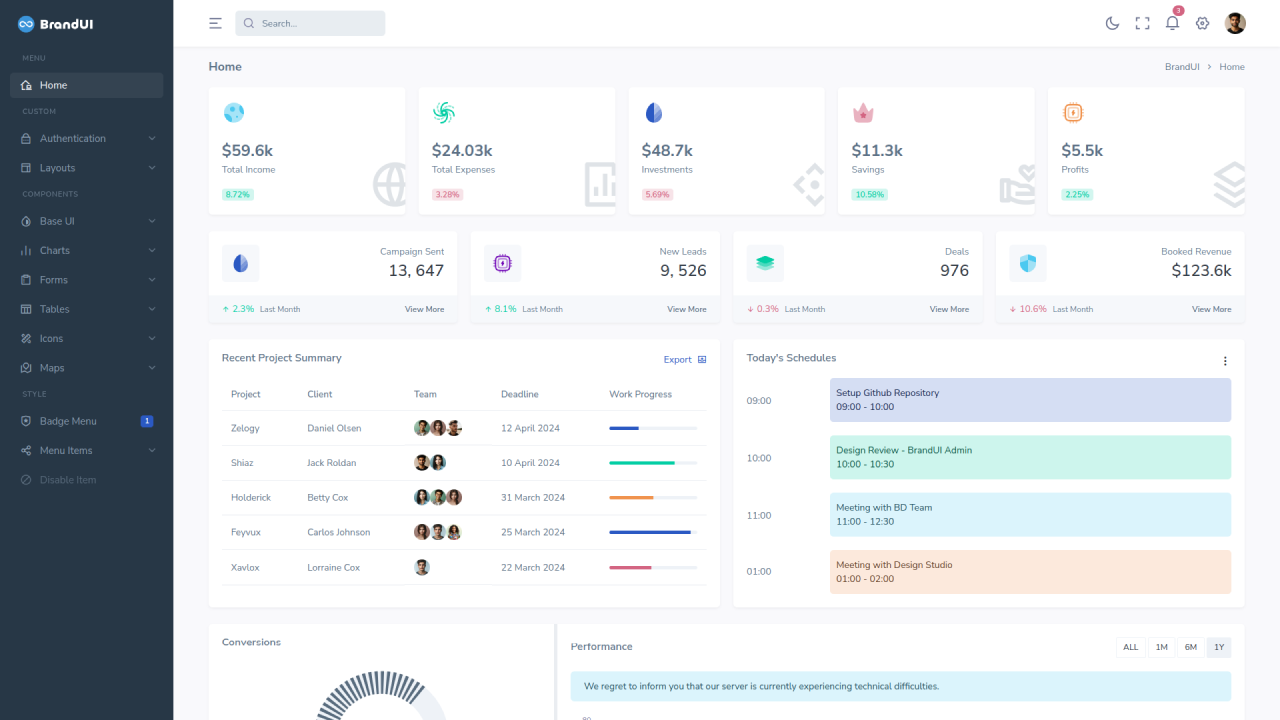The width and height of the screenshot is (1280, 720).
Task: Click the New Leads chip icon
Action: coord(503,264)
